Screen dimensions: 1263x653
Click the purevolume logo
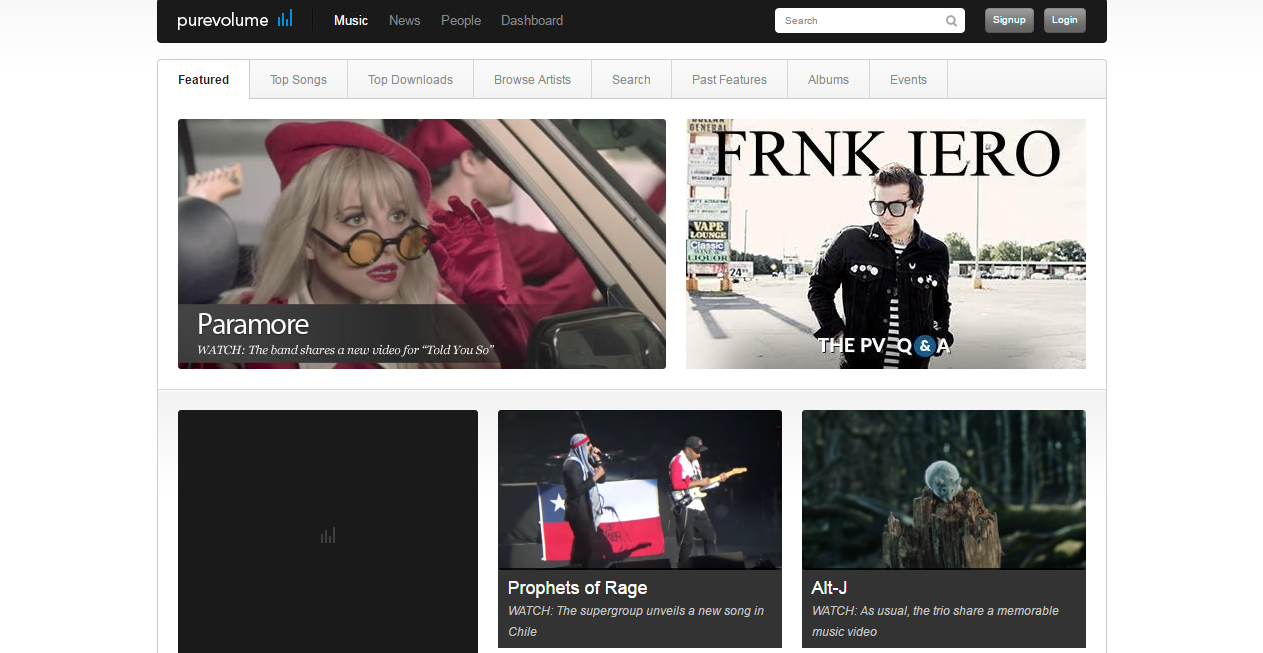[x=235, y=20]
